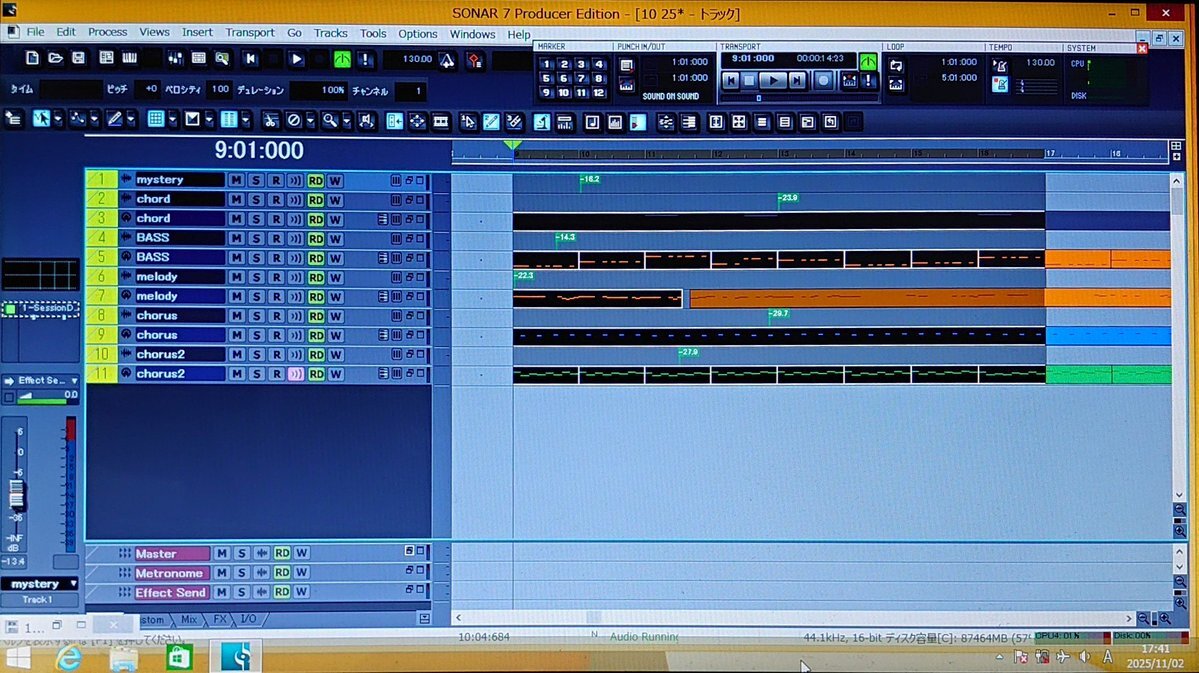
Task: Open the Transport menu
Action: (249, 33)
